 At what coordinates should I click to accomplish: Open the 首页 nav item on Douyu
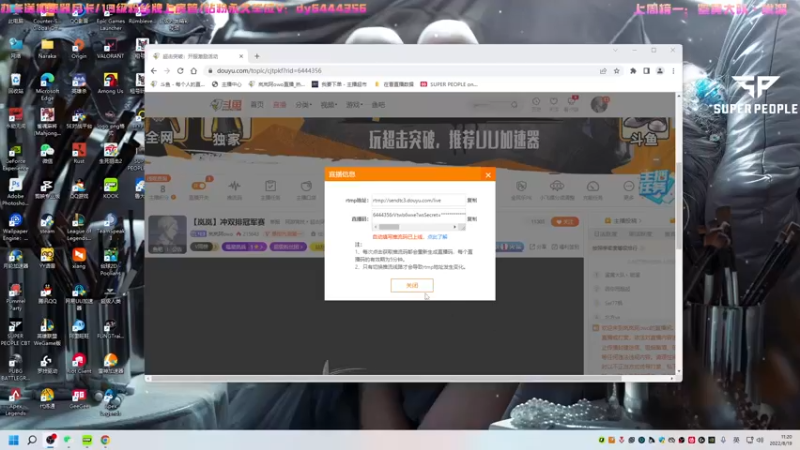coord(257,105)
